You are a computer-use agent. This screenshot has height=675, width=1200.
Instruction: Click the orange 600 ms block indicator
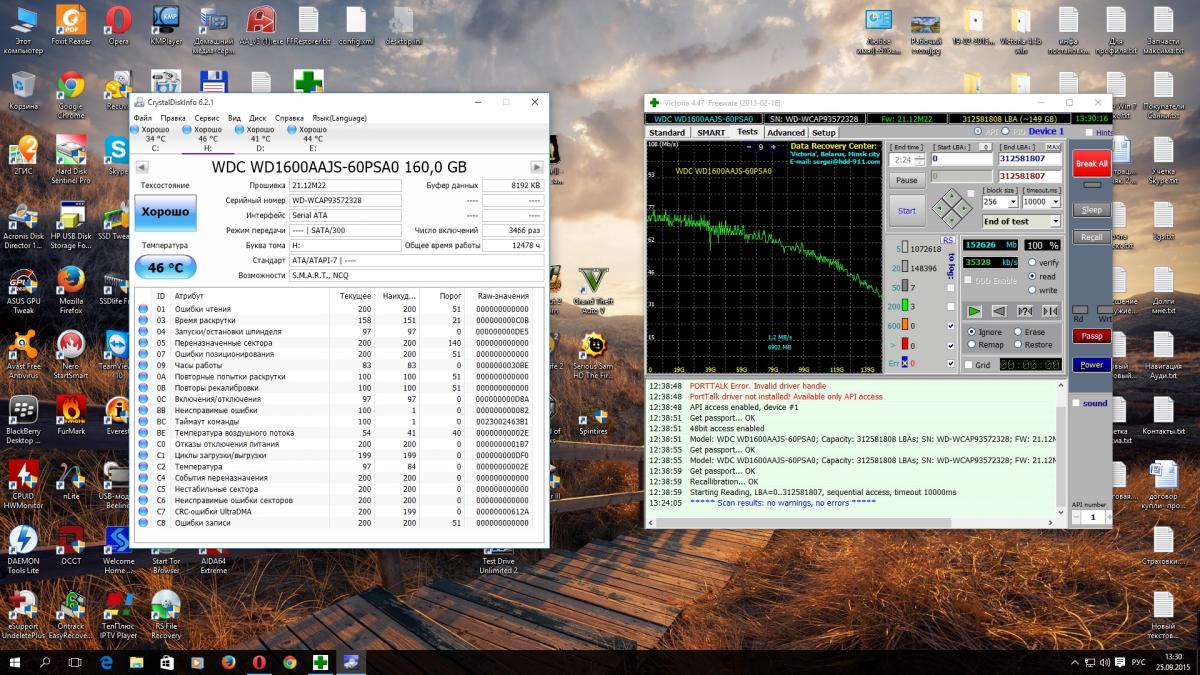(904, 325)
